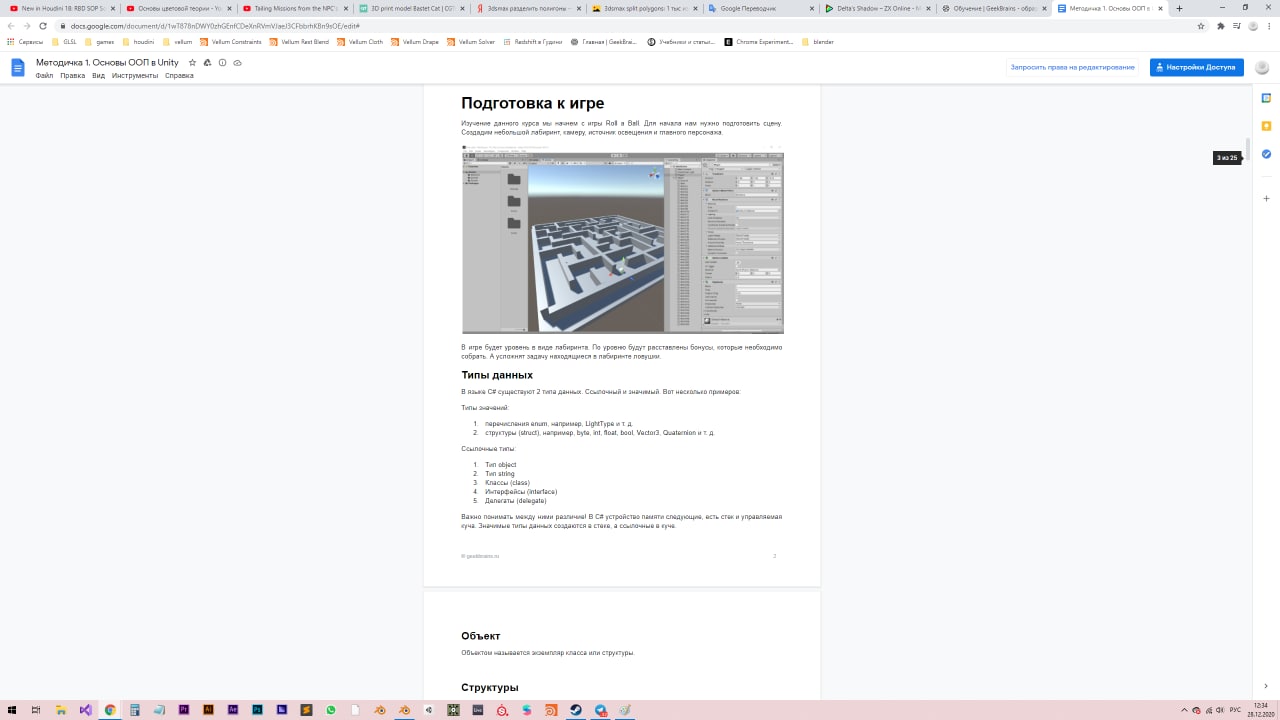
Task: Click the move document folder icon
Action: (x=207, y=63)
